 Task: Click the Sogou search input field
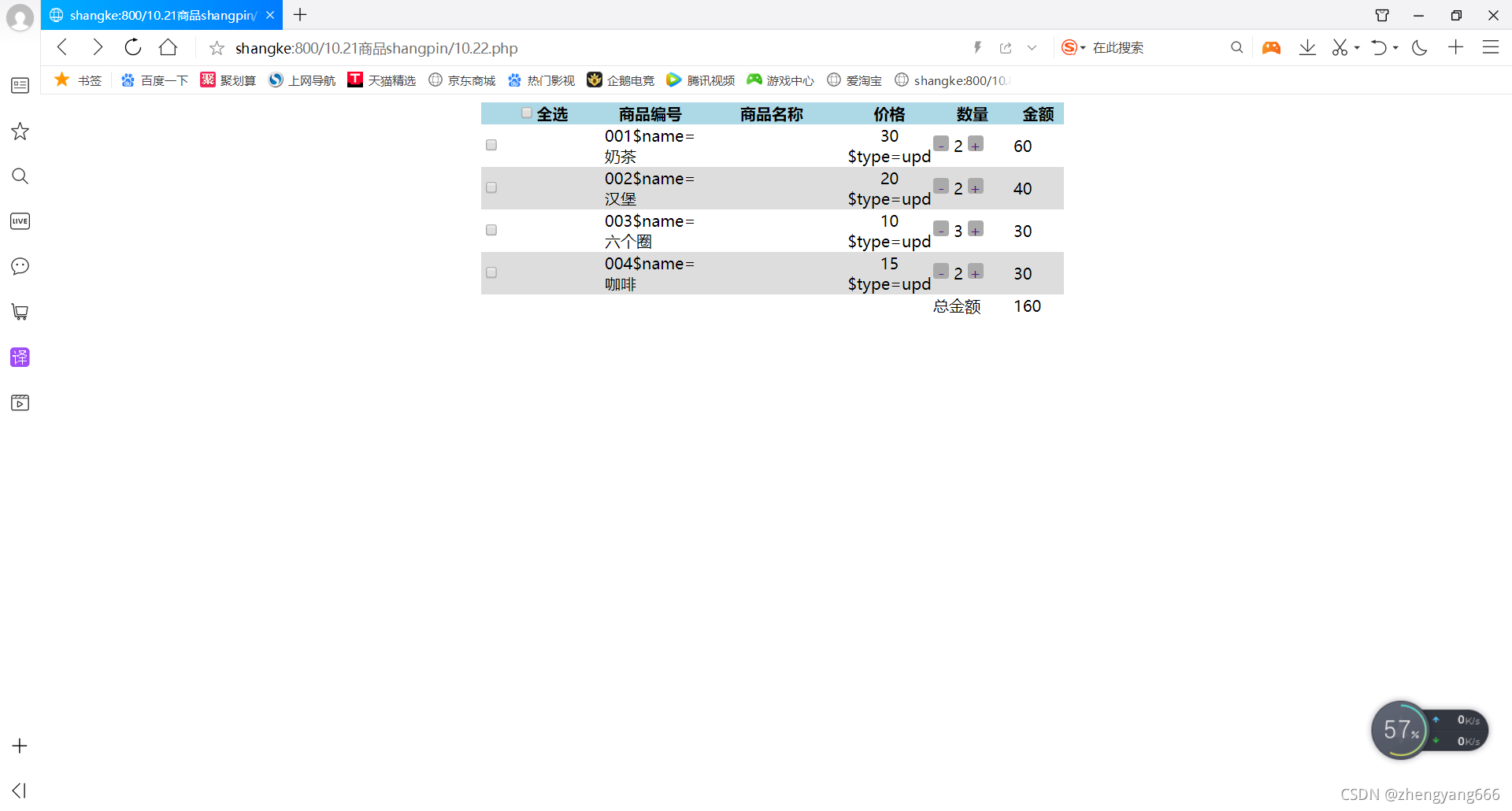[1156, 47]
